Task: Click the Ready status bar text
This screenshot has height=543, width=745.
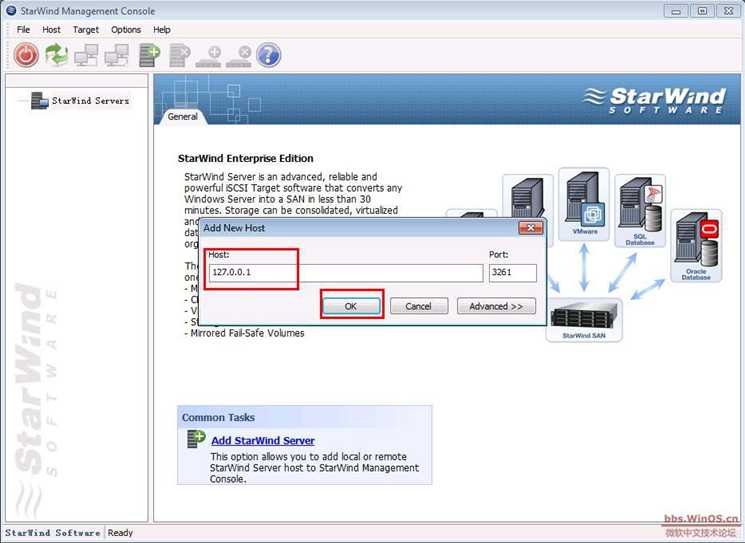Action: click(120, 533)
